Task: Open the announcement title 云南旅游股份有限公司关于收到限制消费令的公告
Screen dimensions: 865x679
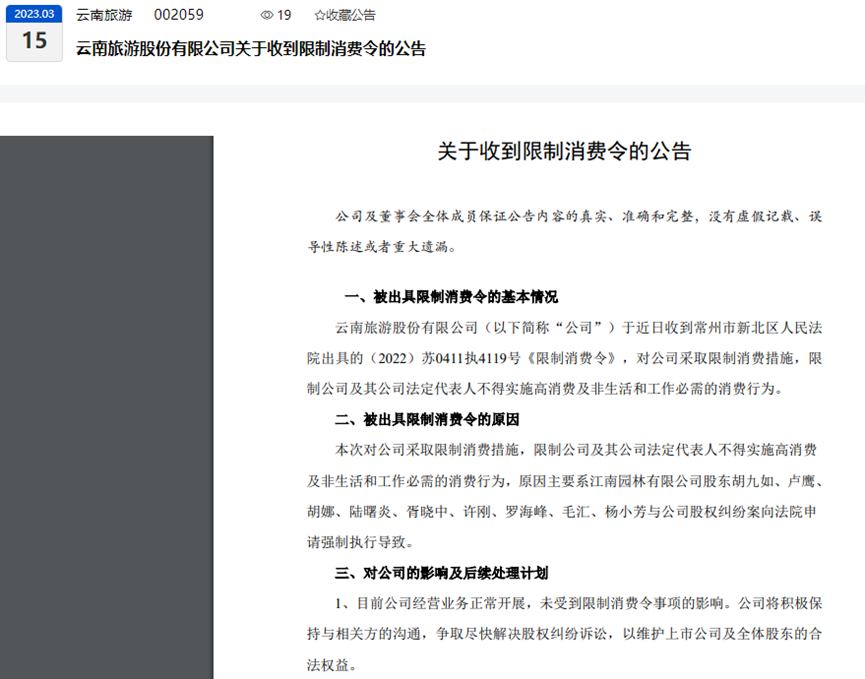Action: (x=251, y=49)
